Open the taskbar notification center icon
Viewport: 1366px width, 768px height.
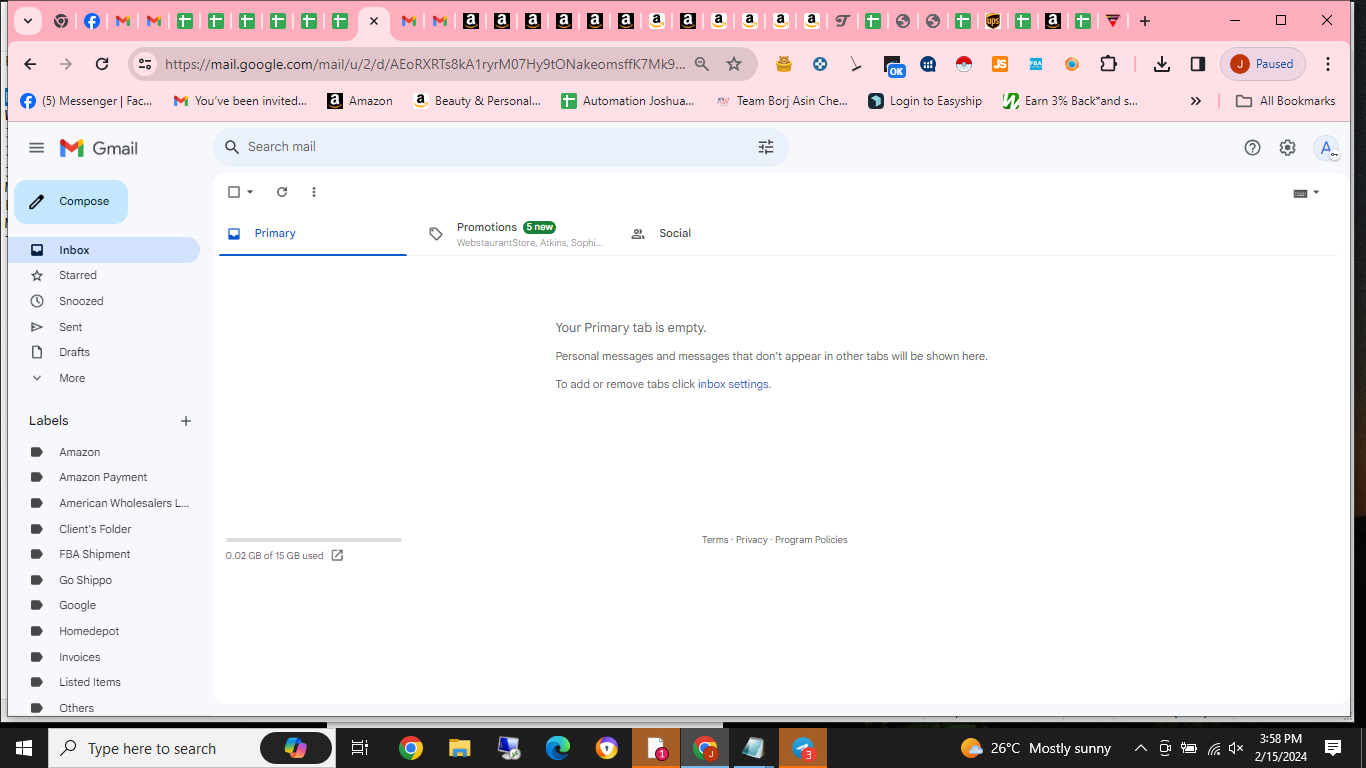1333,748
